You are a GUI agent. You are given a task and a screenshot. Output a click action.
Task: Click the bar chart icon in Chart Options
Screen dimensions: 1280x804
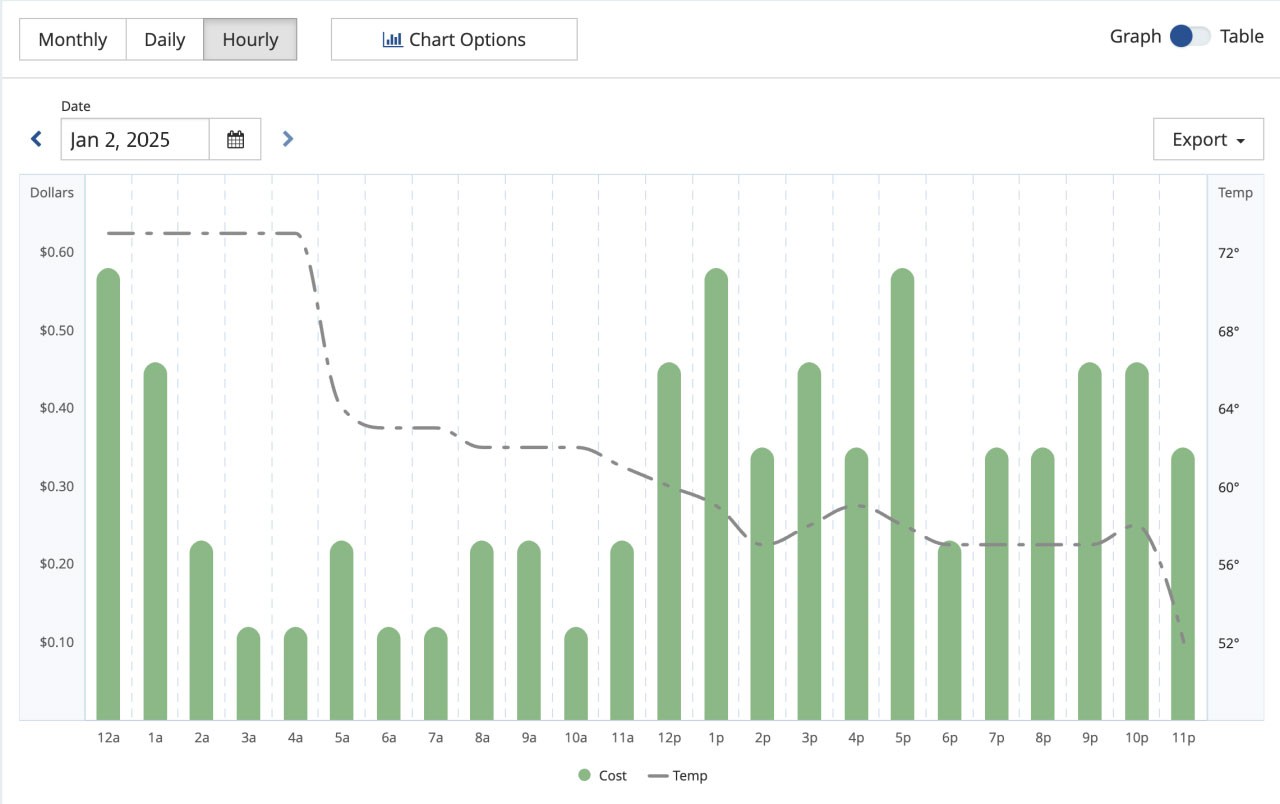(x=392, y=40)
